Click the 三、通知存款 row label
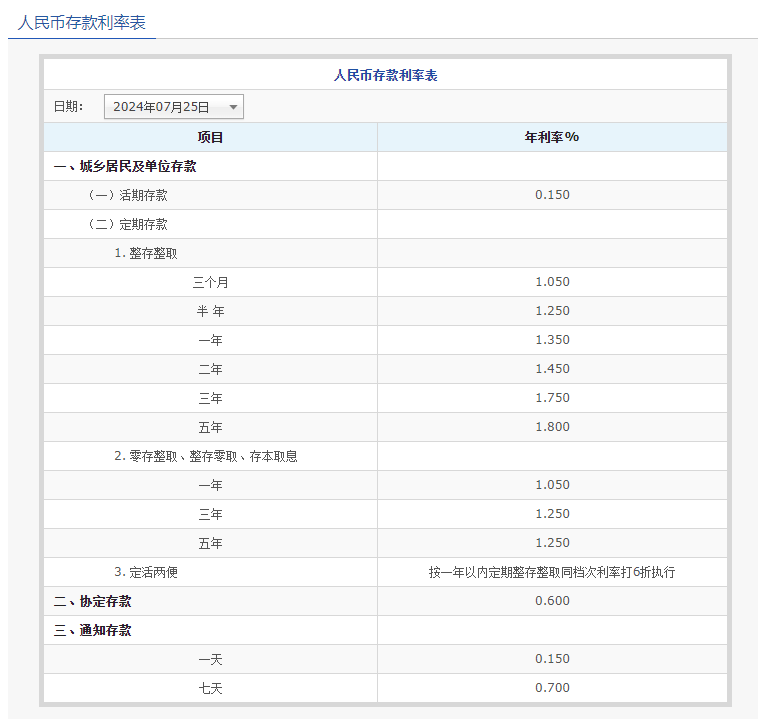The image size is (758, 719). tap(93, 631)
